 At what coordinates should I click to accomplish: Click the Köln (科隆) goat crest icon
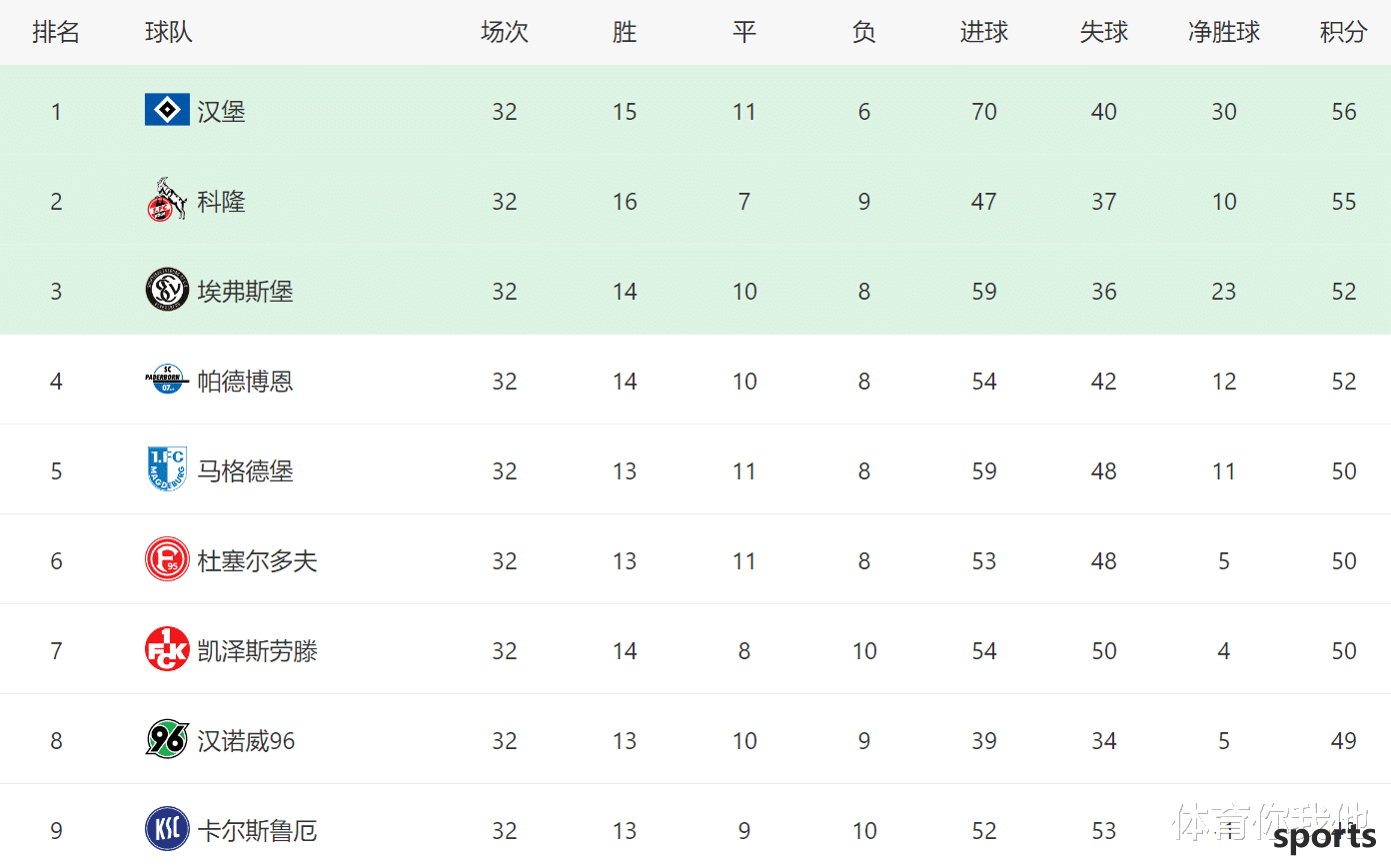point(167,200)
